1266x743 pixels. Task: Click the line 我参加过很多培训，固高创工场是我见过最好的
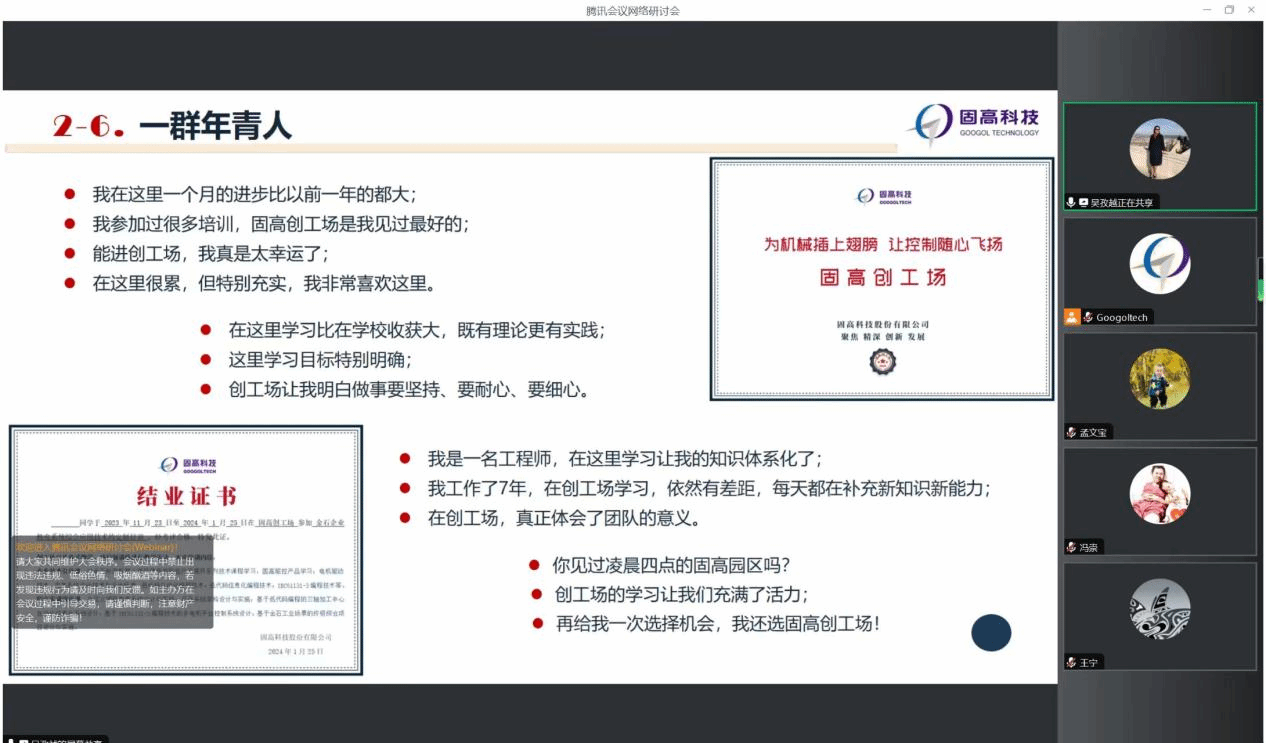point(281,224)
